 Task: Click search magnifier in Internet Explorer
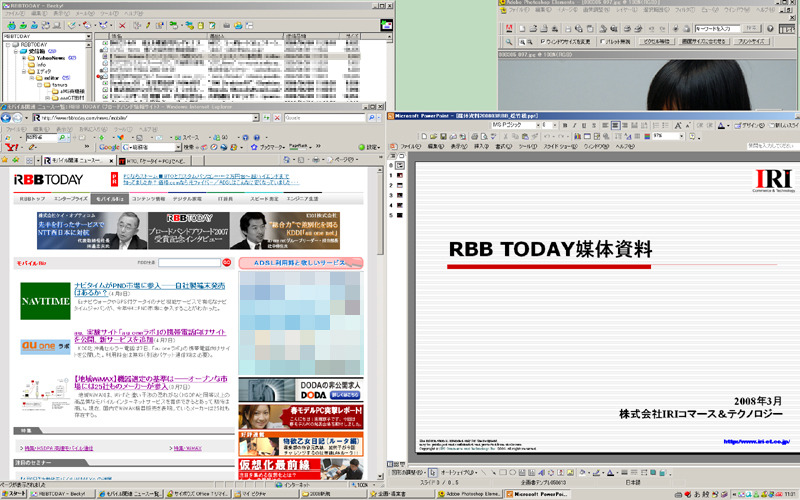371,118
